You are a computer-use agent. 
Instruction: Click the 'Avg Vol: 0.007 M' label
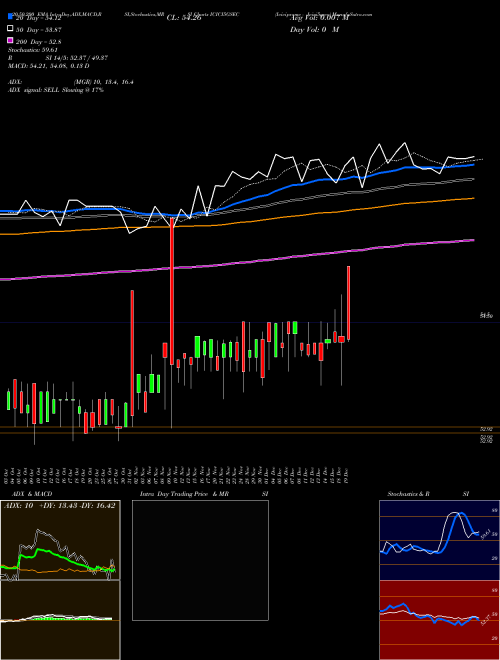coord(319,18)
